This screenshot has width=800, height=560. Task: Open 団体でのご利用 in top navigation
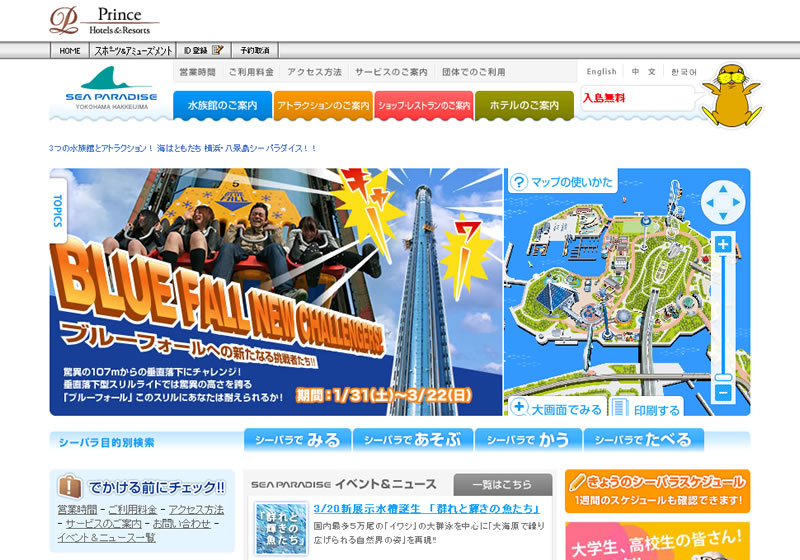[473, 72]
